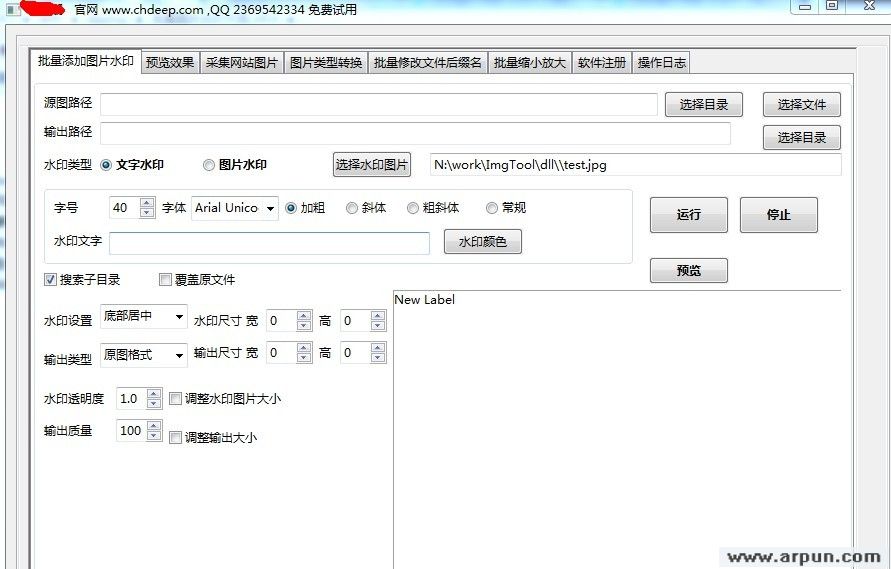Select the 图片水印 radio button
891x569 pixels.
pos(209,165)
